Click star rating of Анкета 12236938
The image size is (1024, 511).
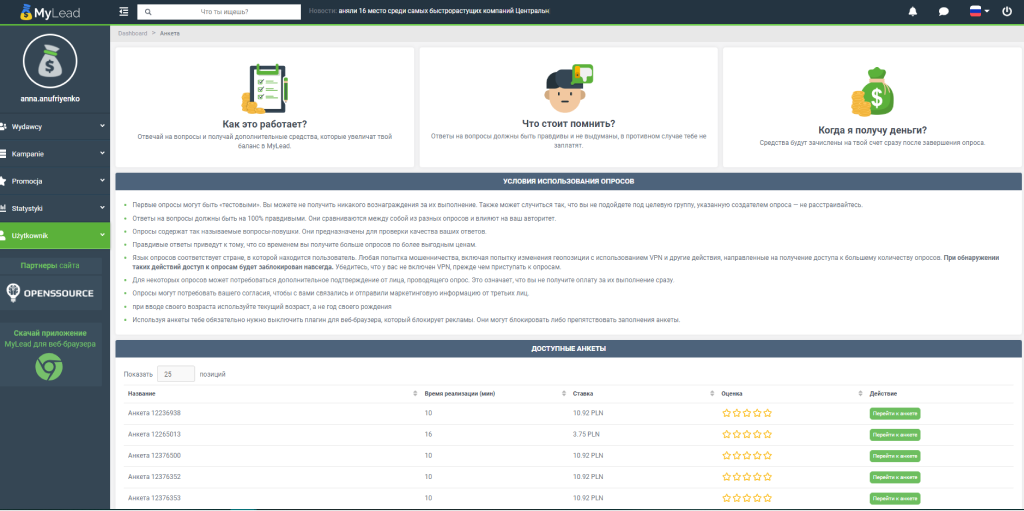(x=746, y=413)
